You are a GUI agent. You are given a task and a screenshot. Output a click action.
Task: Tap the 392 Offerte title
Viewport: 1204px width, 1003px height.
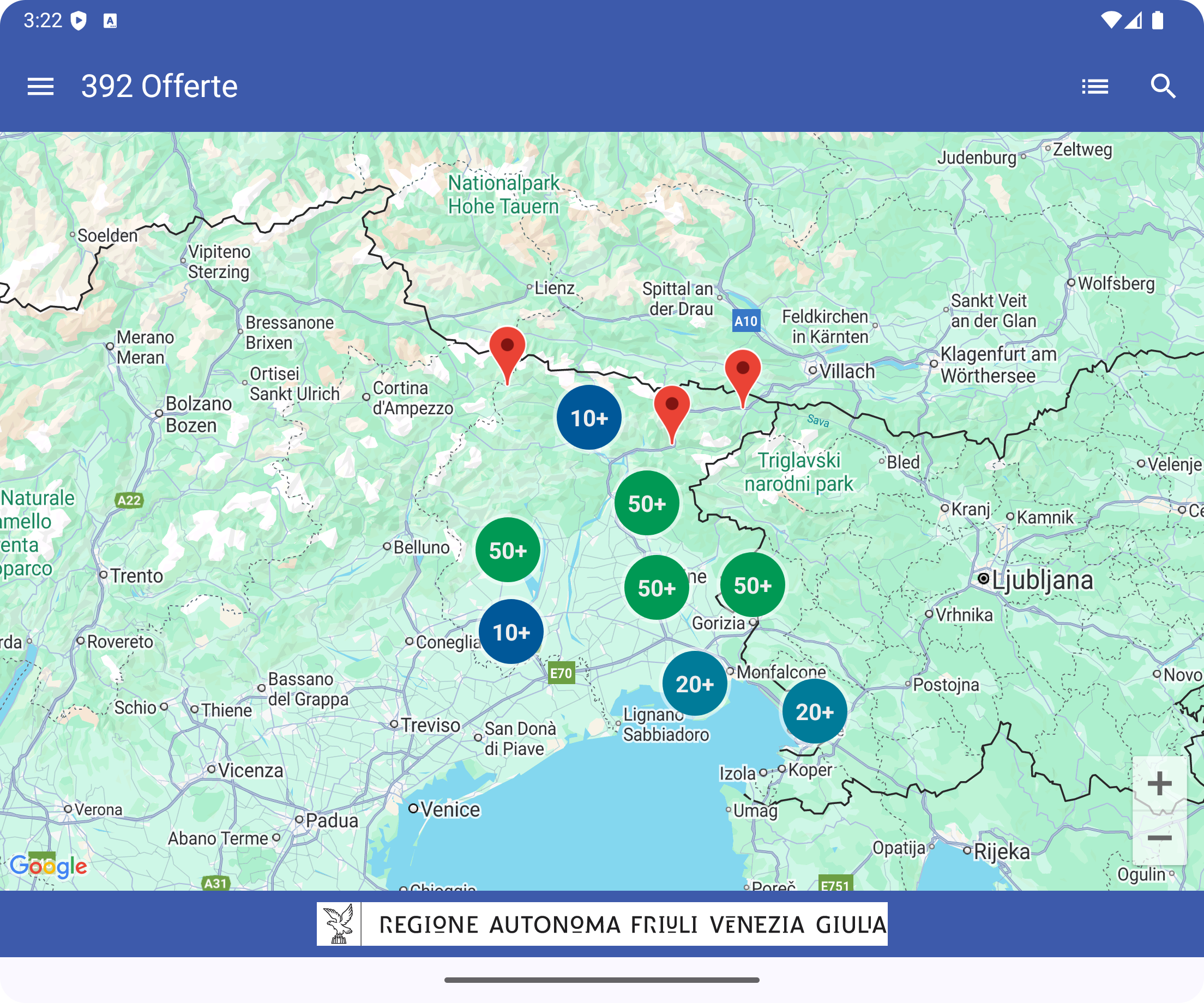(159, 87)
